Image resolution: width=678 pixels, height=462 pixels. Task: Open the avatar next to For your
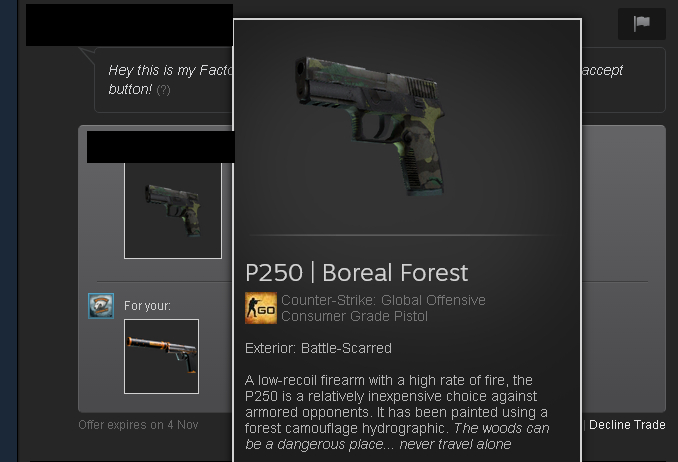pos(101,306)
